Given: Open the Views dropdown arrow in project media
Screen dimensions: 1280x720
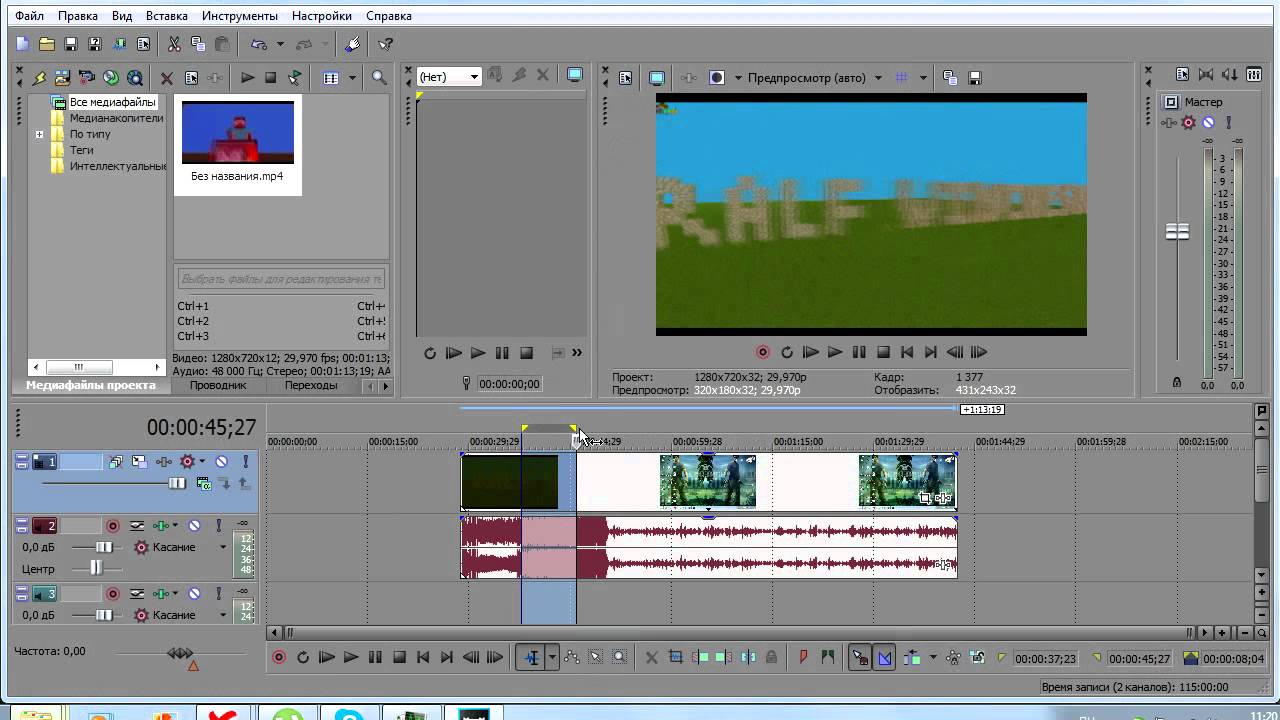Looking at the screenshot, I should pyautogui.click(x=353, y=77).
